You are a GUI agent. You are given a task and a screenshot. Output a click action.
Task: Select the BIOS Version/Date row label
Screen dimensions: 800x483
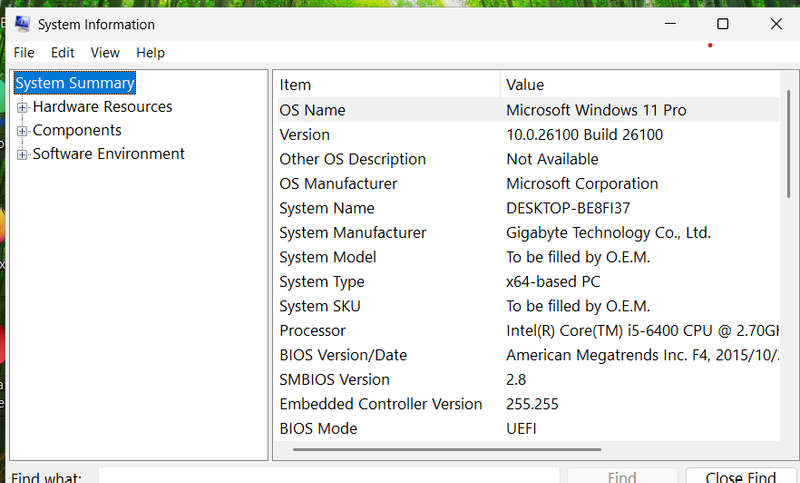pyautogui.click(x=343, y=355)
